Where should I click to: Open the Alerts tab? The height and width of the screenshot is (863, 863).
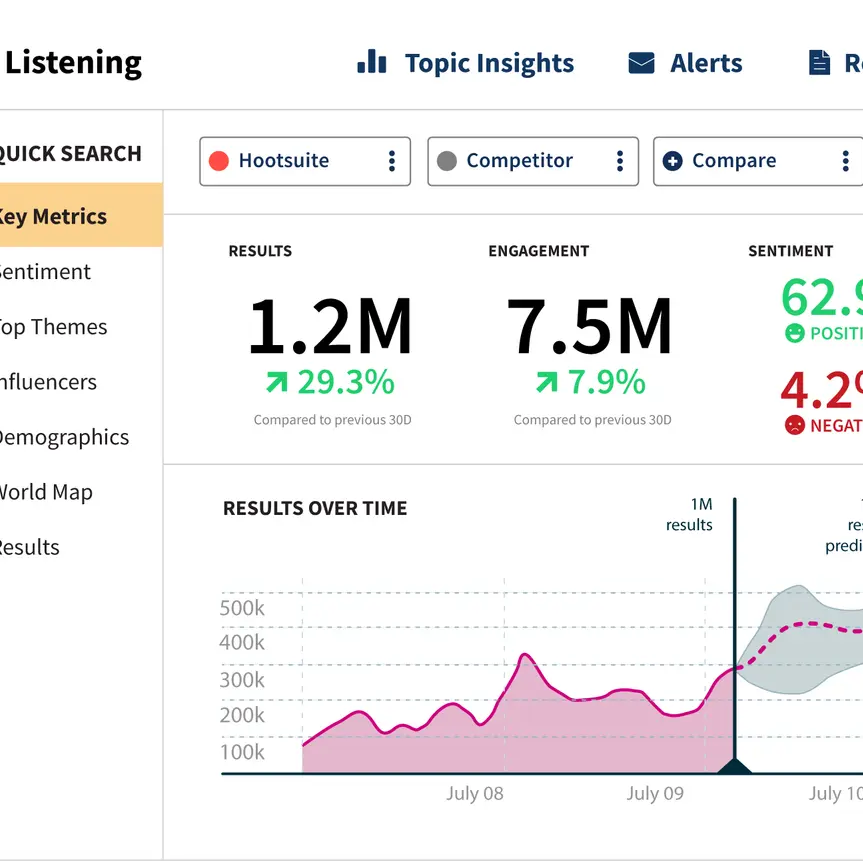pyautogui.click(x=685, y=63)
